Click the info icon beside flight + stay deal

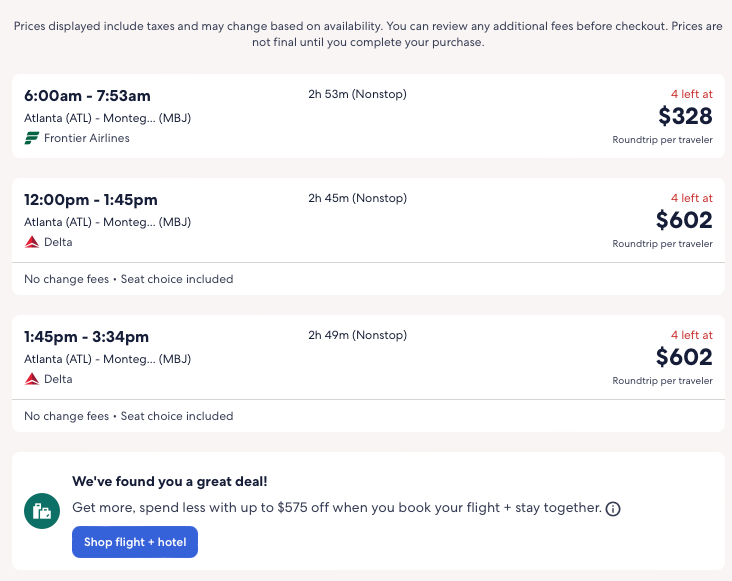tap(613, 509)
